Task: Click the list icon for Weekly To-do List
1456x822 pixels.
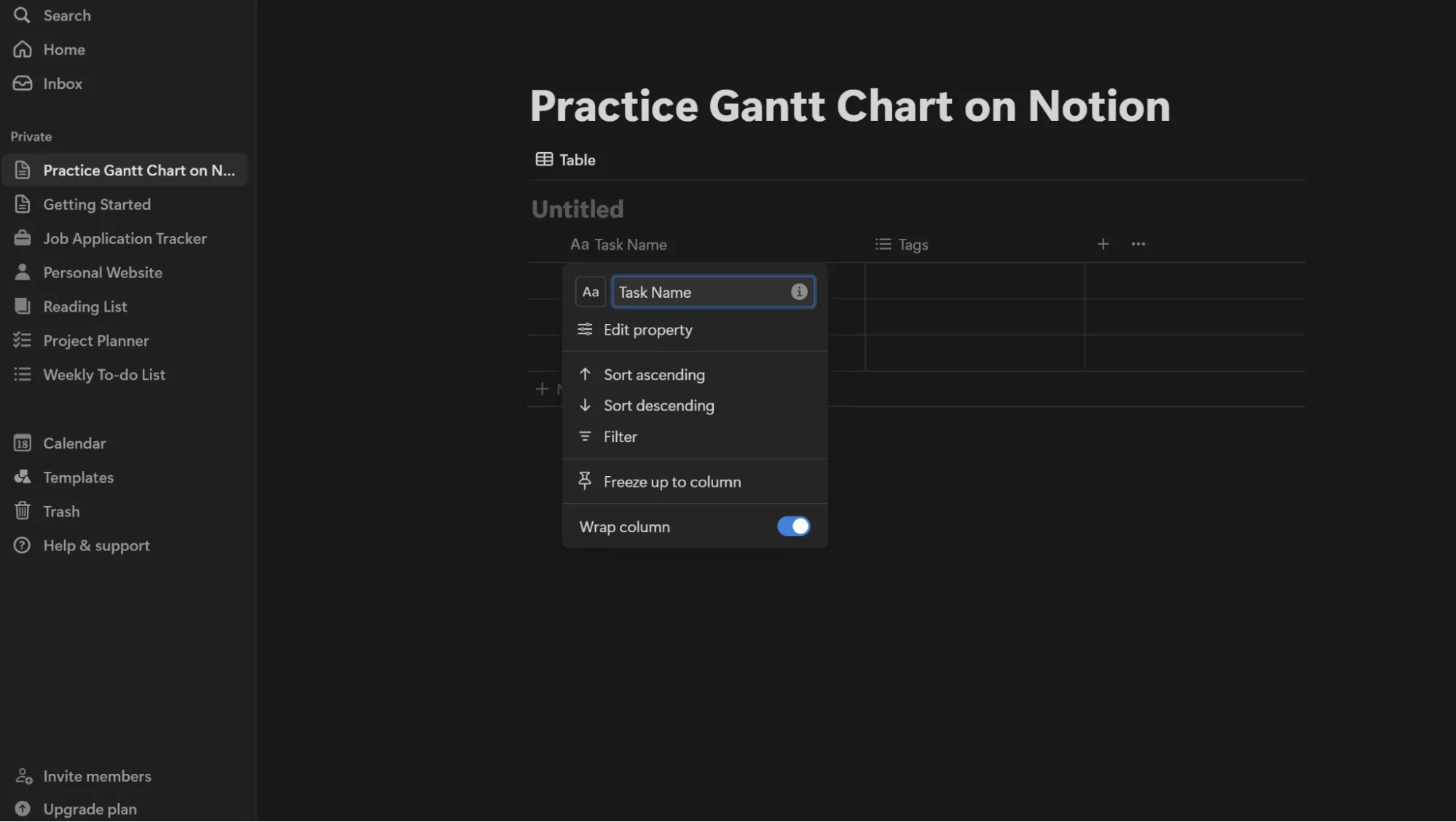Action: click(x=22, y=375)
